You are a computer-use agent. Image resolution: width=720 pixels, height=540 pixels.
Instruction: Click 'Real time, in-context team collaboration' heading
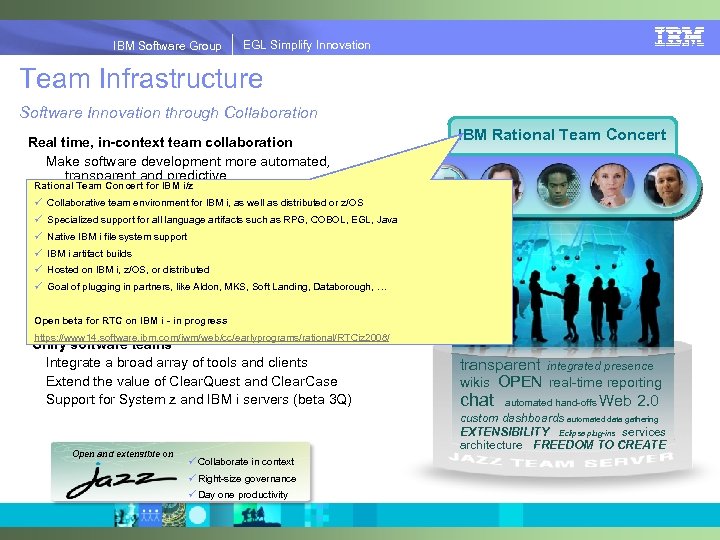click(x=160, y=142)
